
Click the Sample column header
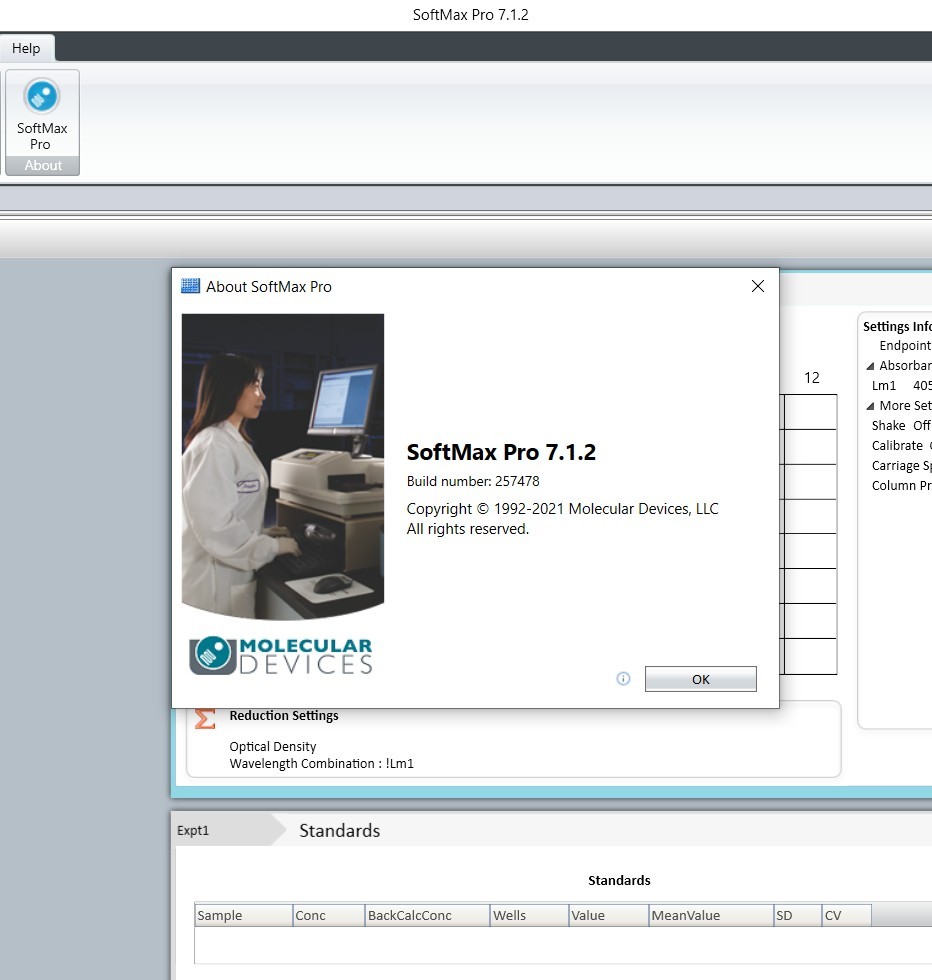point(243,915)
